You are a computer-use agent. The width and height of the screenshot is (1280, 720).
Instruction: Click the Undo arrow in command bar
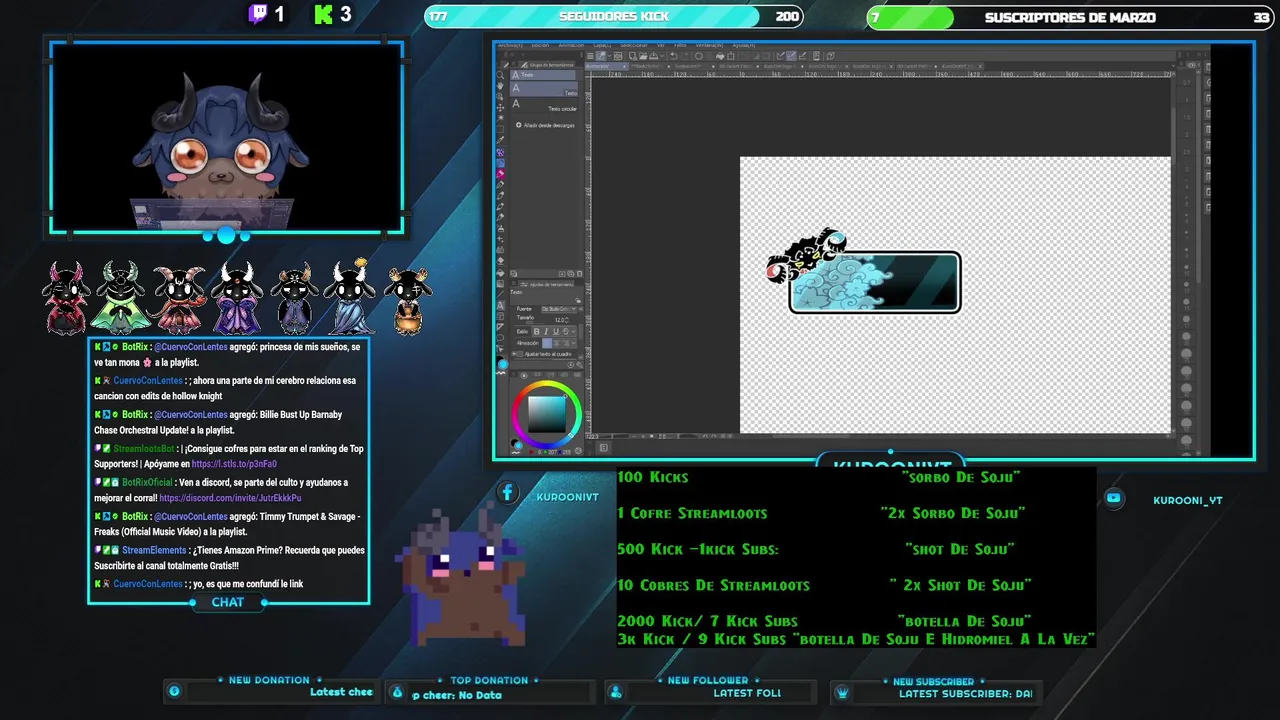coord(673,56)
